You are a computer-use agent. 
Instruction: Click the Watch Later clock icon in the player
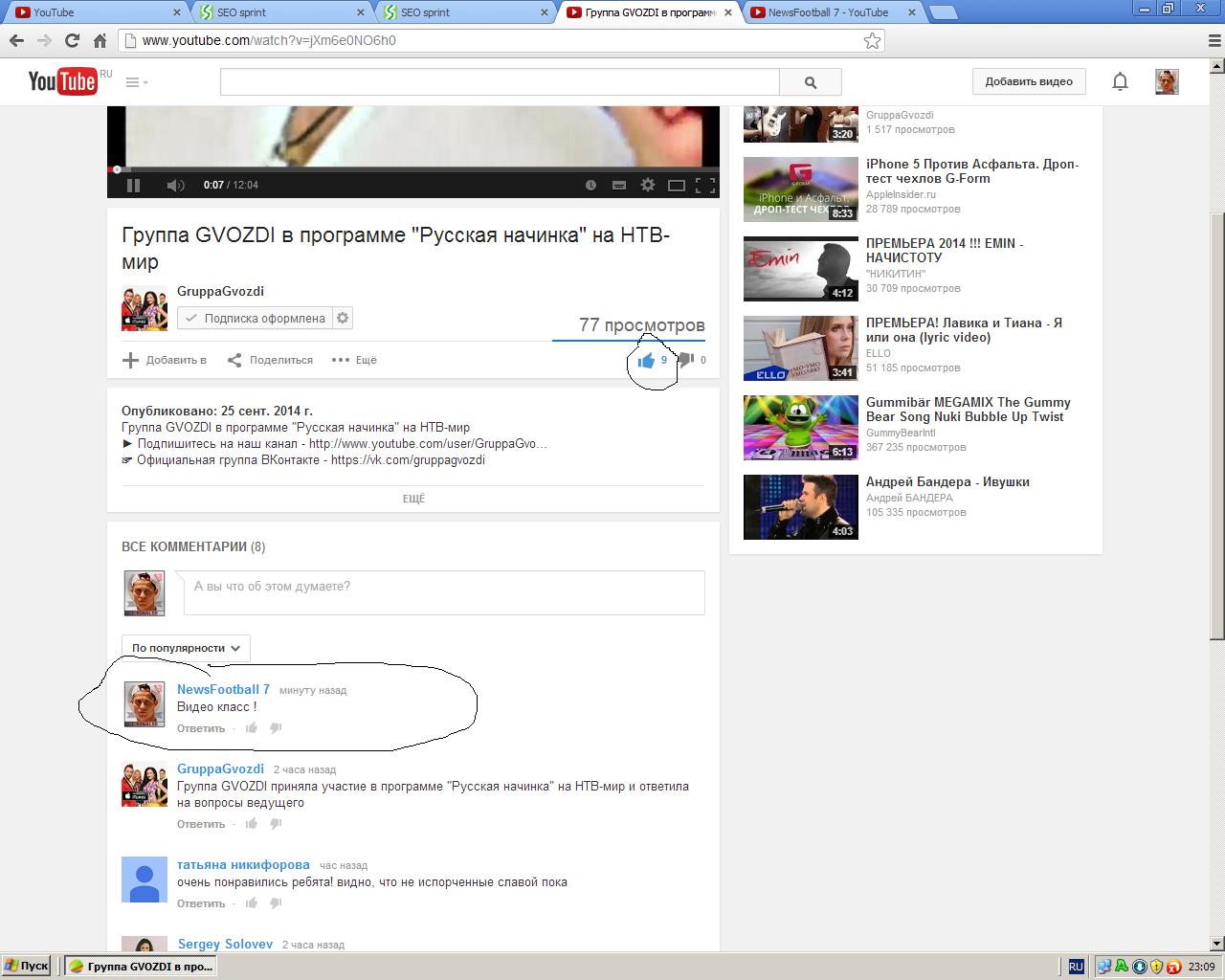point(590,185)
